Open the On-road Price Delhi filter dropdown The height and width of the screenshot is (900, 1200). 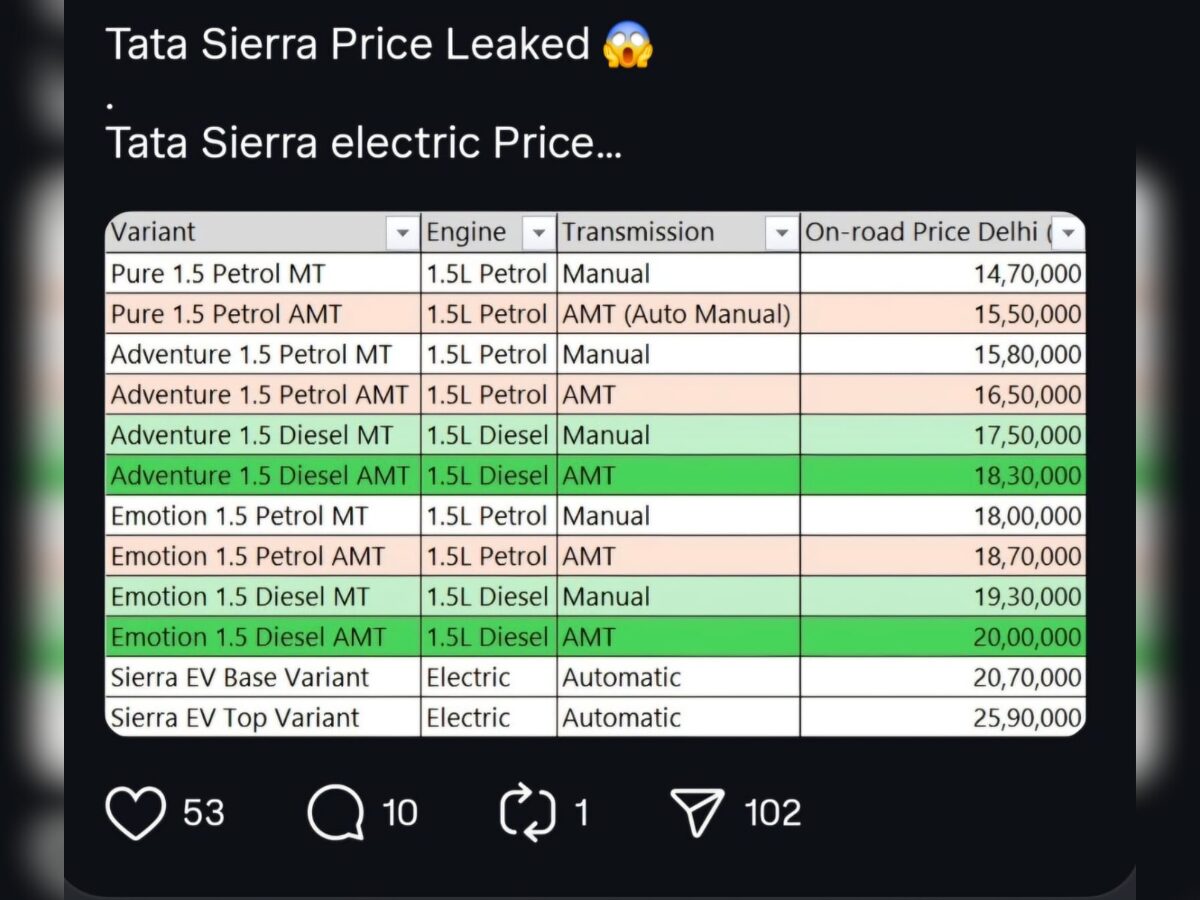click(1068, 232)
